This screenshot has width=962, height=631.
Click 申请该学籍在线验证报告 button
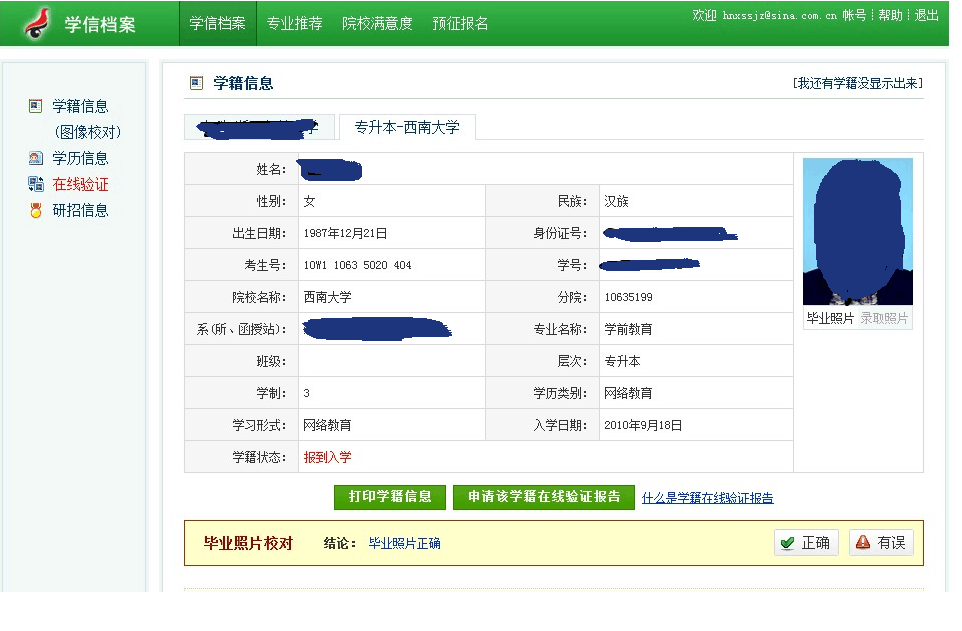click(x=543, y=497)
